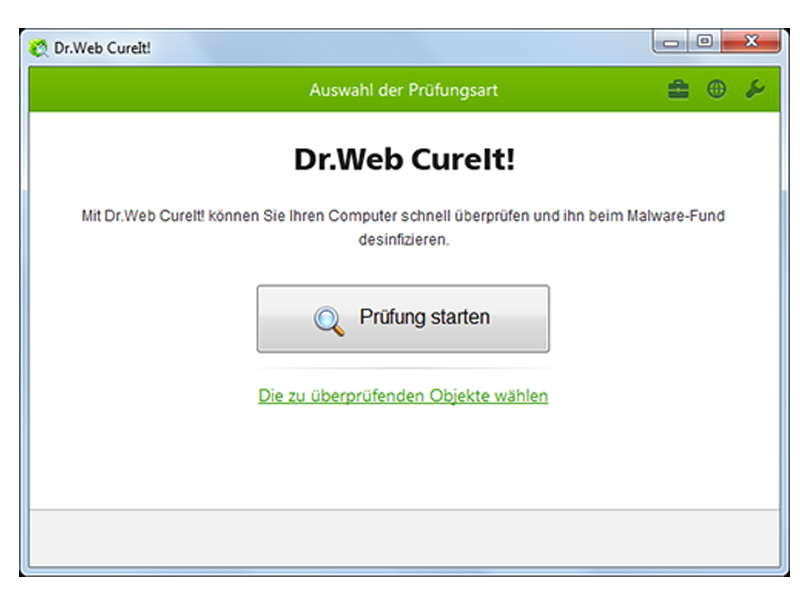Image resolution: width=800 pixels, height=600 pixels.
Task: Open 'Die zu überprüfenden Objekte wählen' link
Action: [403, 396]
